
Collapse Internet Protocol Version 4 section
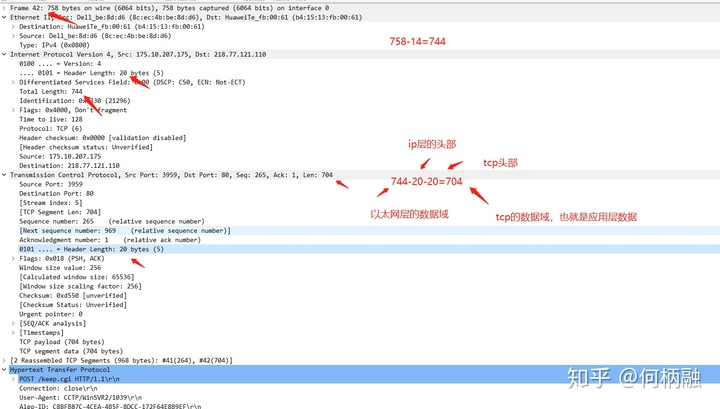(4, 54)
